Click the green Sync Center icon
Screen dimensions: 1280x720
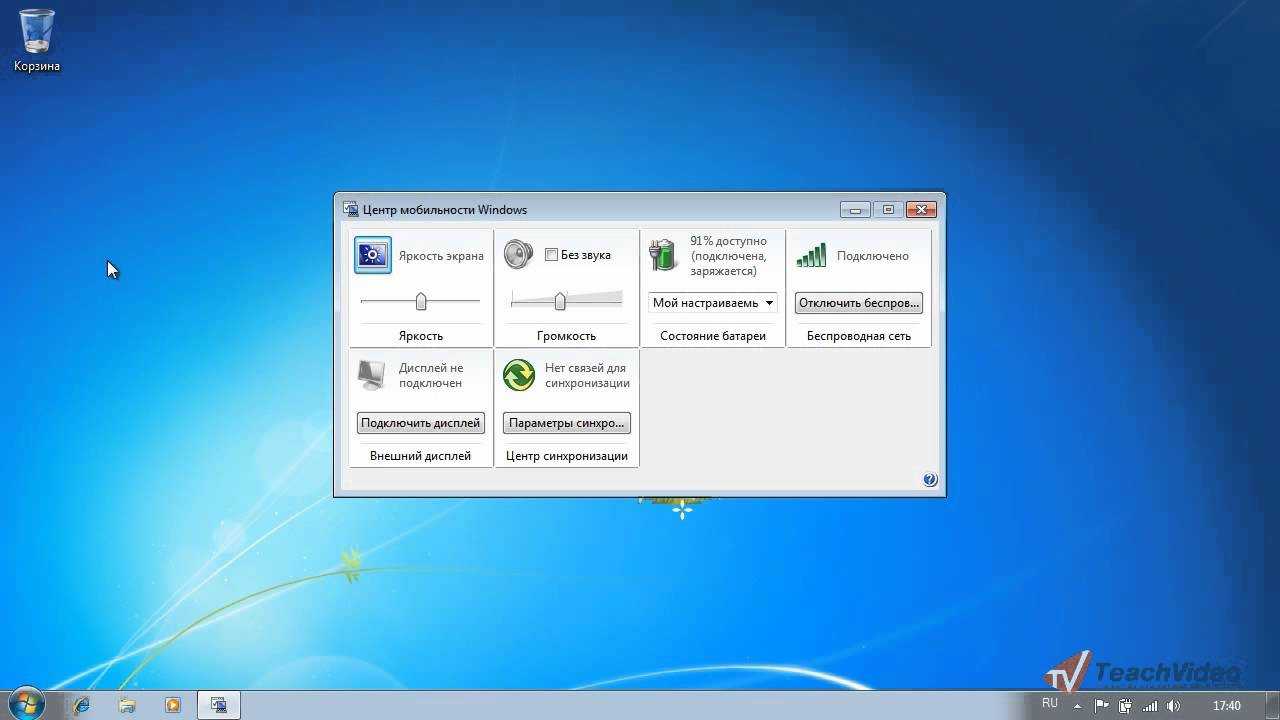[x=519, y=375]
